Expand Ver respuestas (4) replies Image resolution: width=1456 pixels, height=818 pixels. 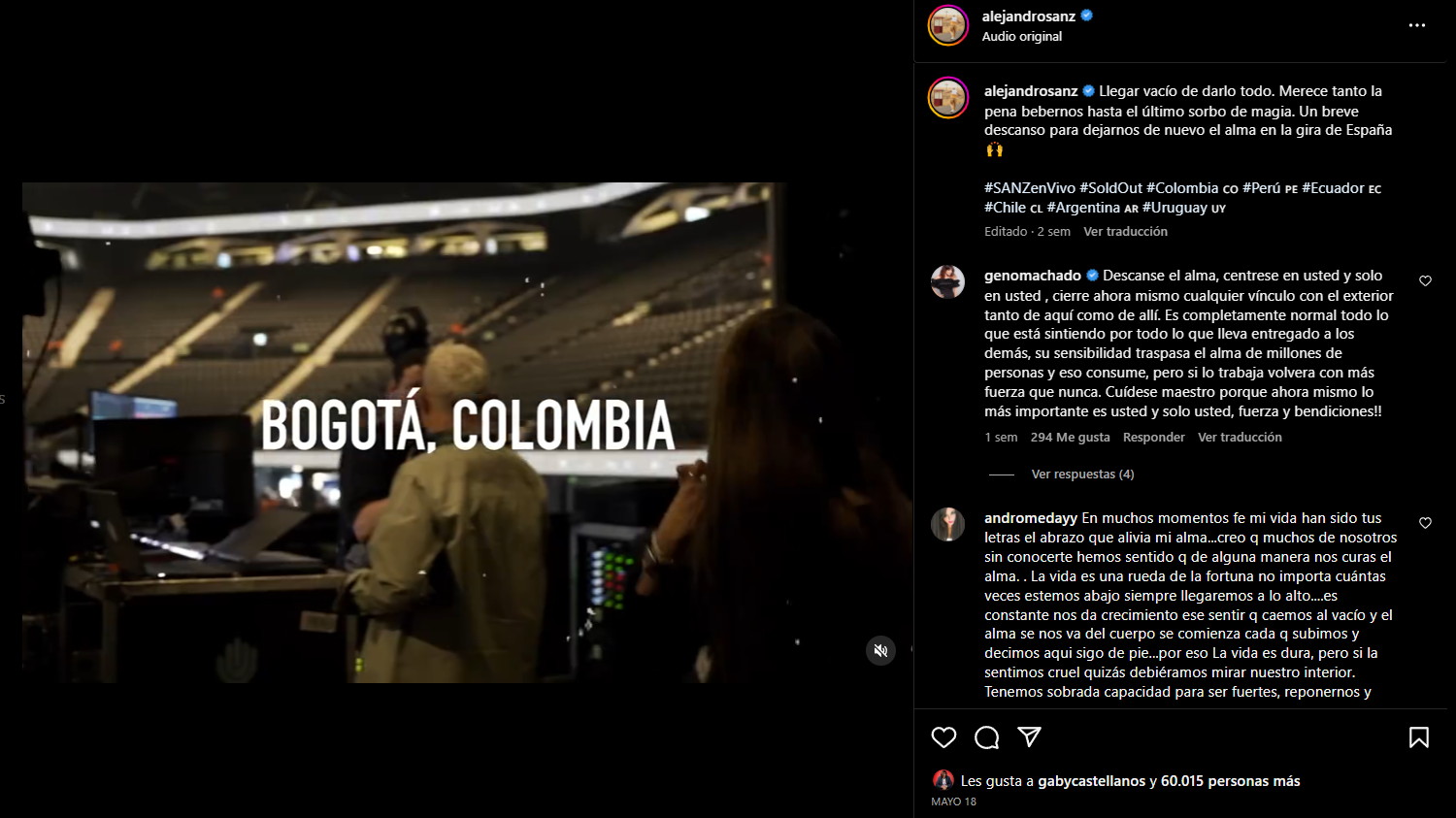1082,474
